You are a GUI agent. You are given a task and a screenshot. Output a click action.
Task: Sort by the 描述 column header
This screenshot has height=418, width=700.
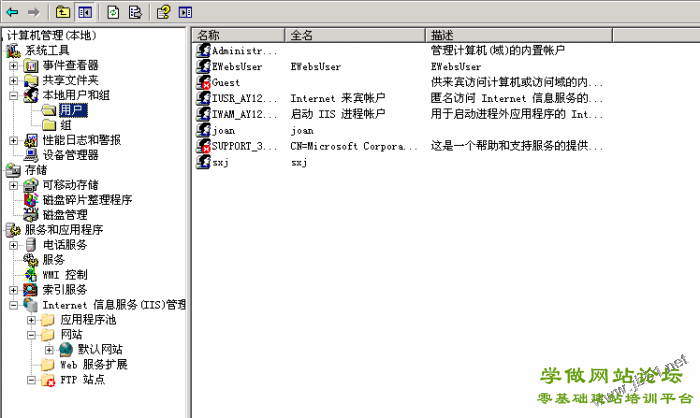tap(519, 35)
